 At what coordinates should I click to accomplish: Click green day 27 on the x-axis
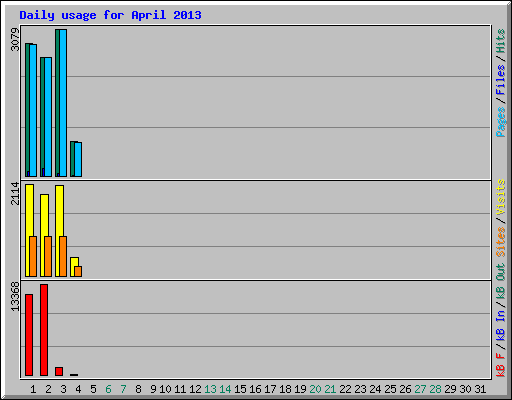pos(420,389)
